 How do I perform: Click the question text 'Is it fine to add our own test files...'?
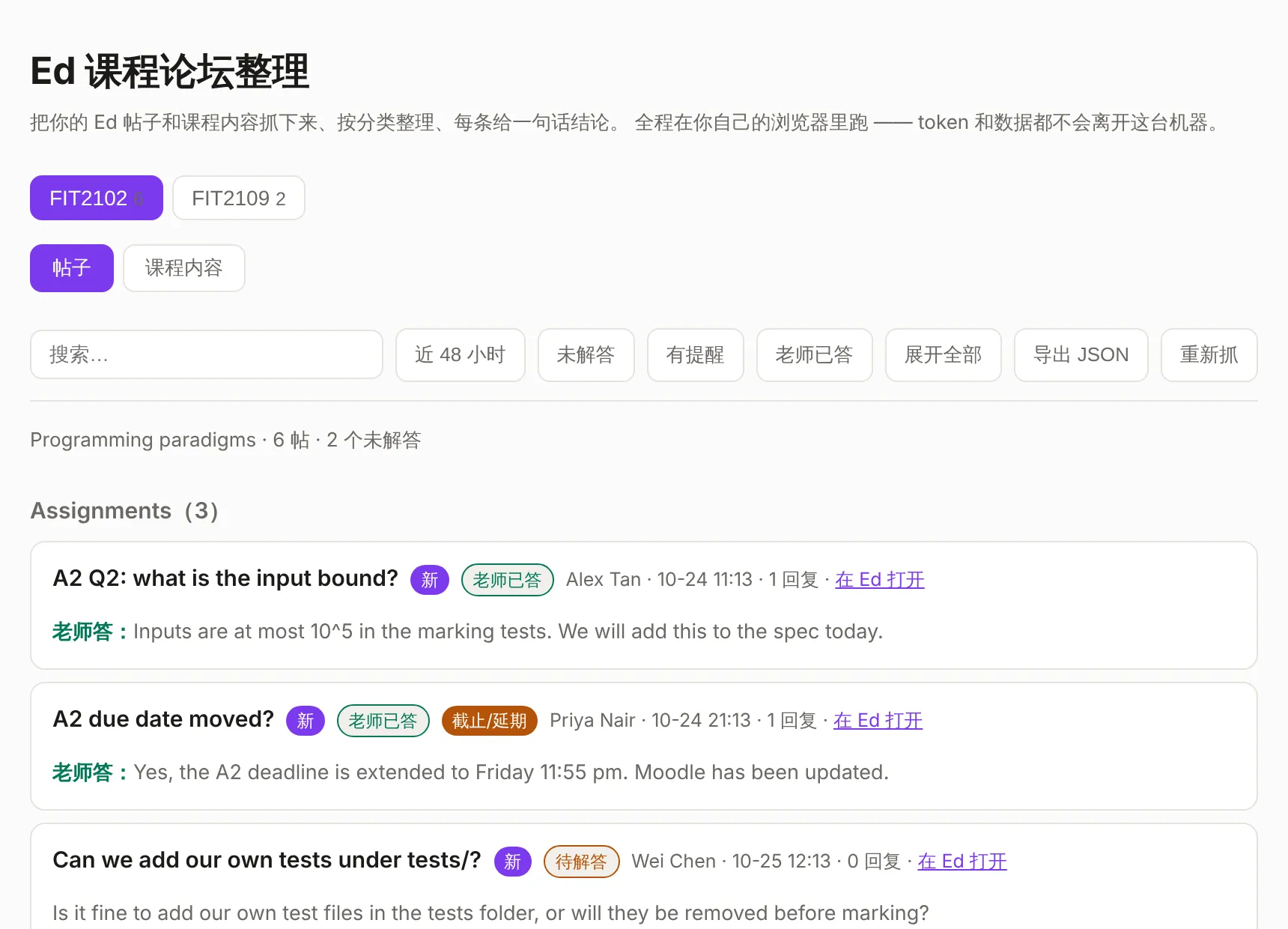(490, 913)
